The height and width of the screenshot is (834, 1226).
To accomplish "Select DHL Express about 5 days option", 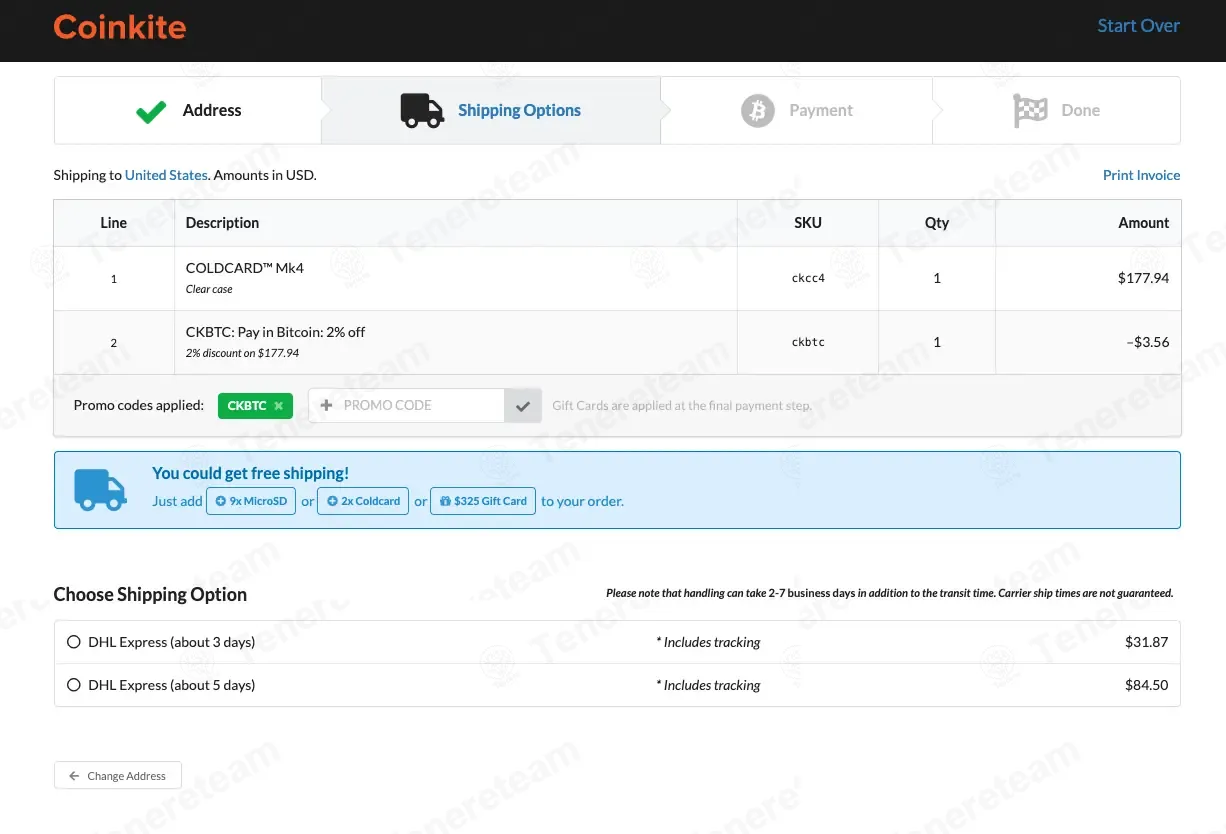I will coord(73,685).
